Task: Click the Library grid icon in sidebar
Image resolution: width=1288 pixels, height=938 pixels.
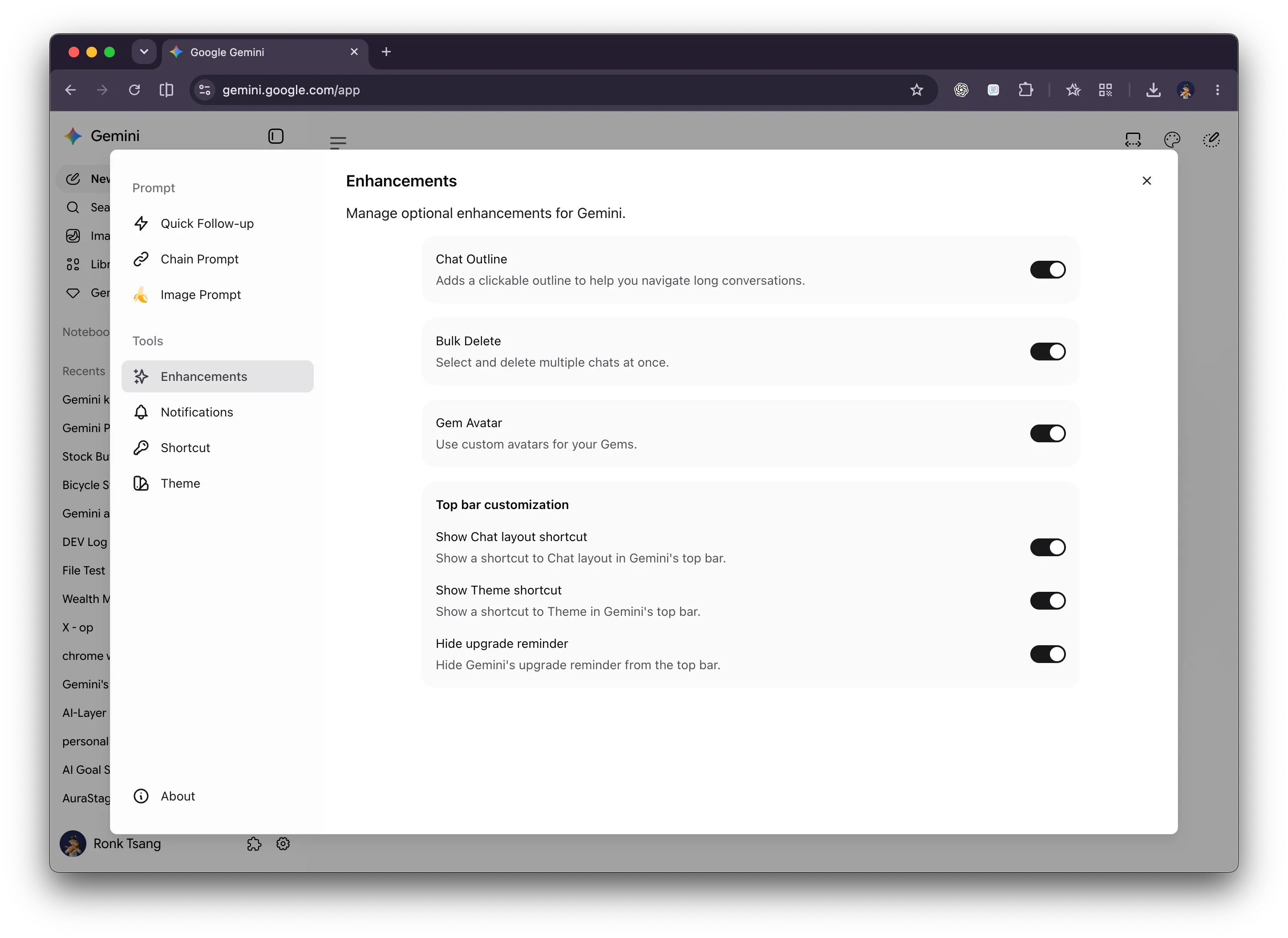Action: click(x=73, y=264)
